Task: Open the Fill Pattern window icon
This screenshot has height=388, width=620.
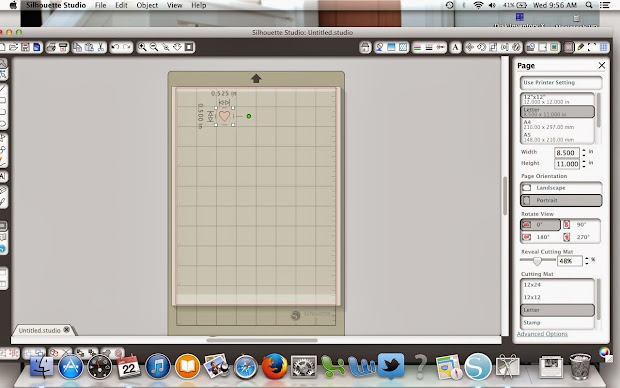Action: coord(403,48)
